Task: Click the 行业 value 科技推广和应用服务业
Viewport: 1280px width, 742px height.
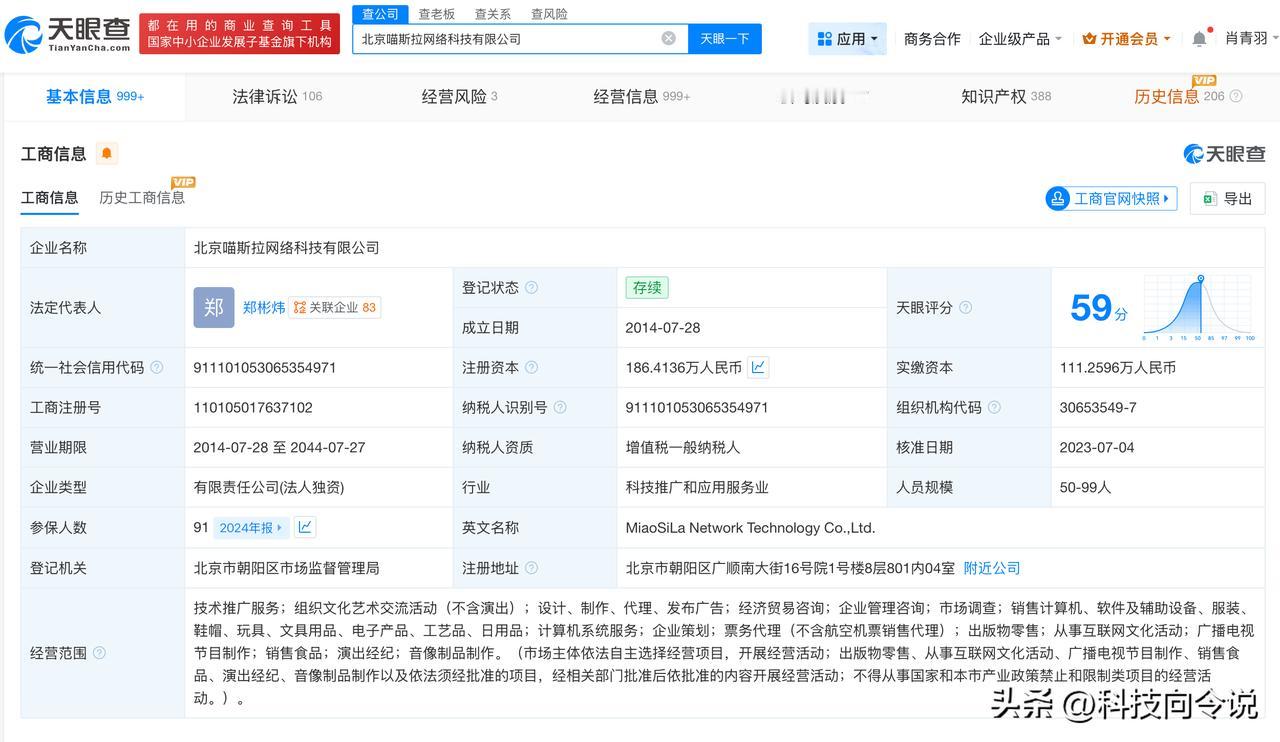Action: 697,488
